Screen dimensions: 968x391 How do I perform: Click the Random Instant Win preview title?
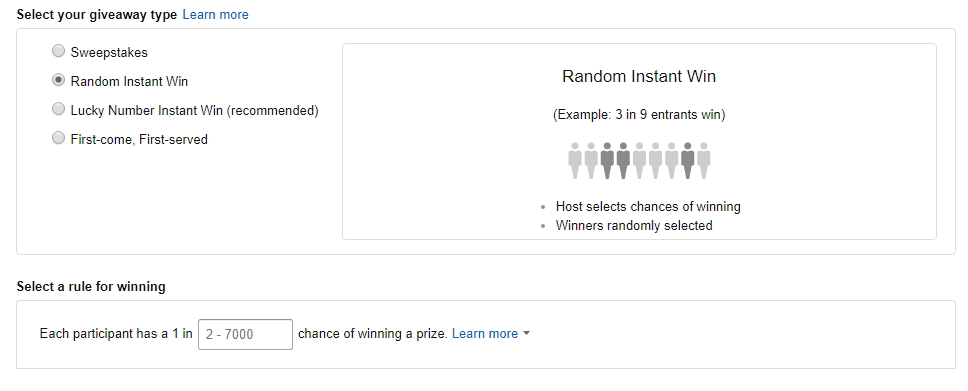pyautogui.click(x=639, y=77)
